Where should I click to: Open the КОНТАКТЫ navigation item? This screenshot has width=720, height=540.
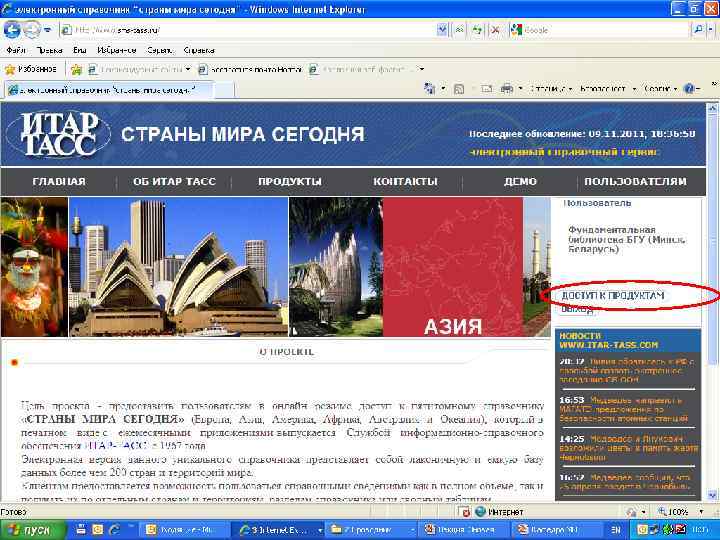[x=405, y=182]
